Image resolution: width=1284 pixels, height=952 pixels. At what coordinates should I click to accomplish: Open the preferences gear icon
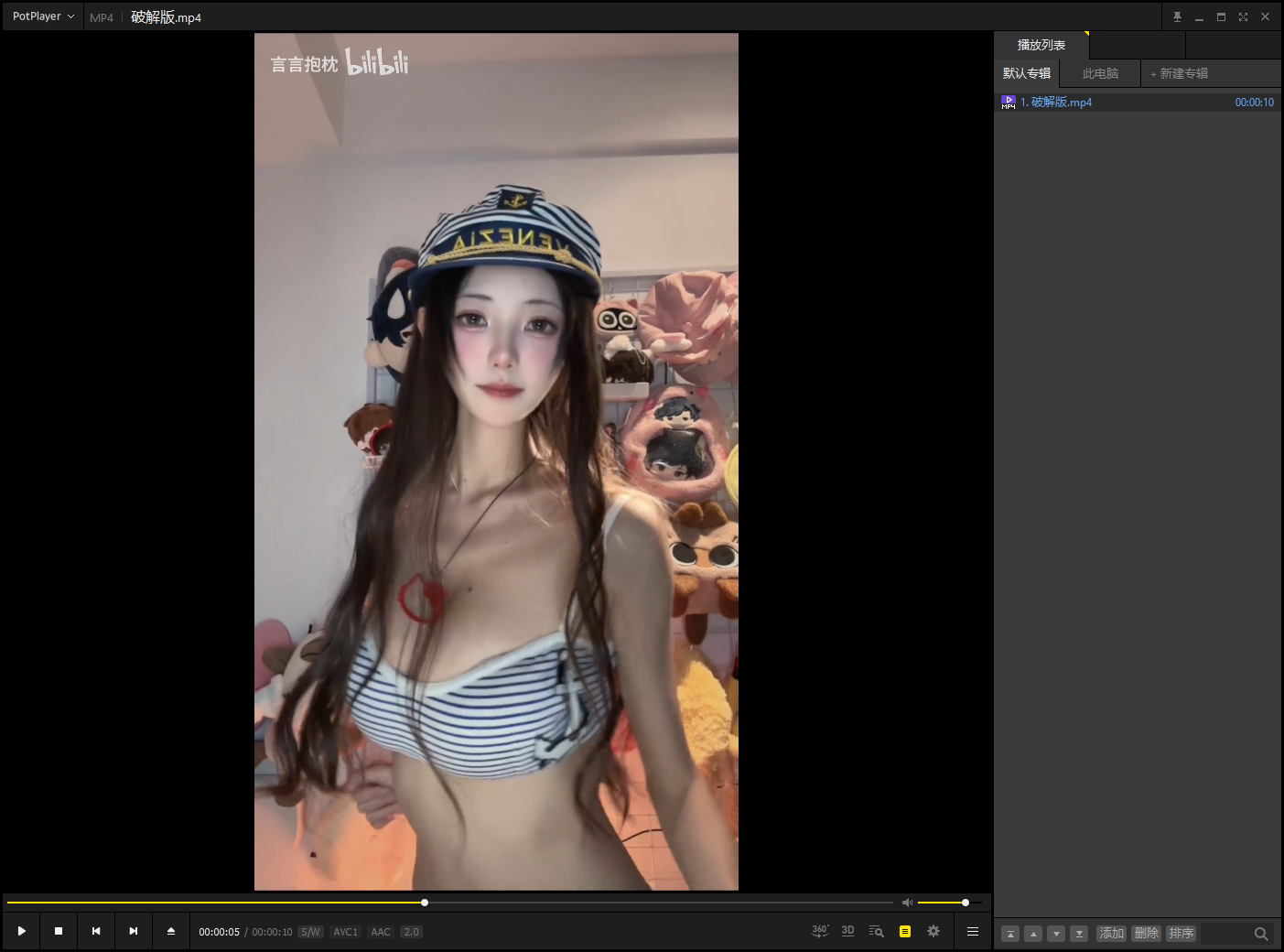click(x=933, y=931)
